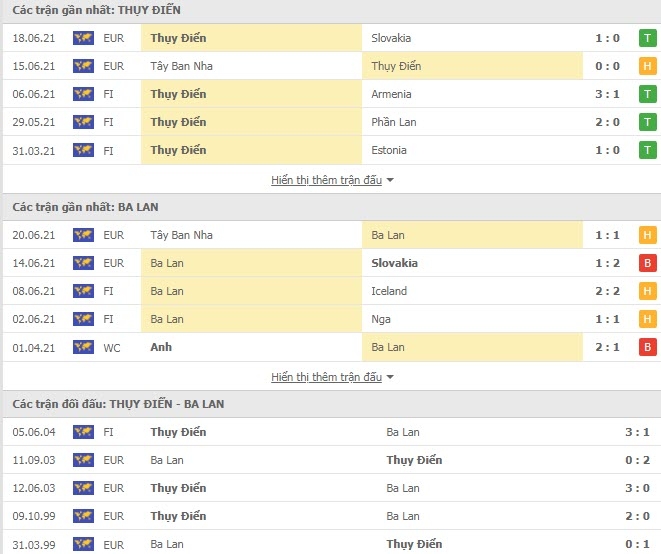This screenshot has width=661, height=554.
Task: Click the orange H badge for Tây Ban Nha–Thụy Điển
Action: click(x=648, y=66)
